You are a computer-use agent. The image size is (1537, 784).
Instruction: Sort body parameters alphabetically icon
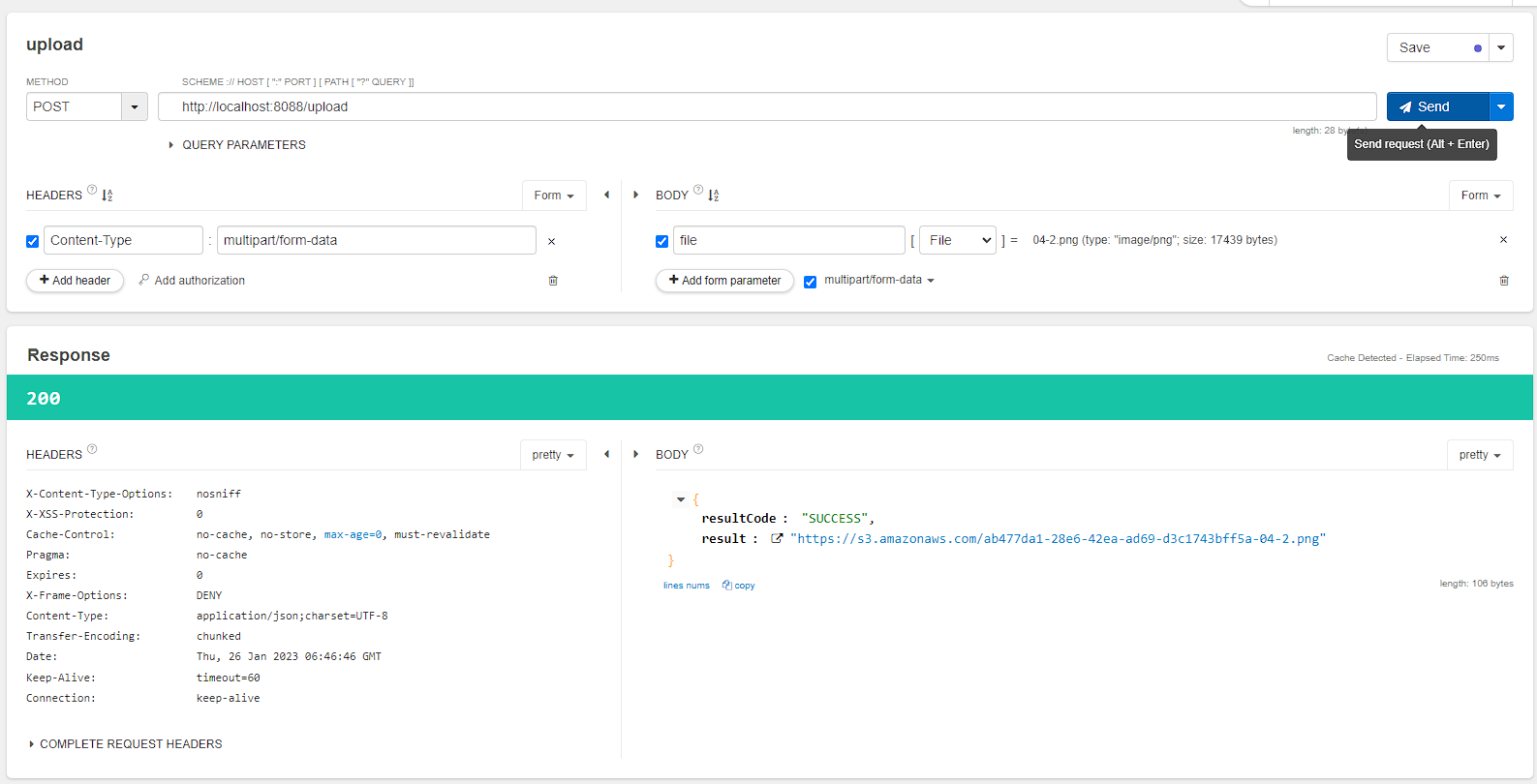(713, 196)
